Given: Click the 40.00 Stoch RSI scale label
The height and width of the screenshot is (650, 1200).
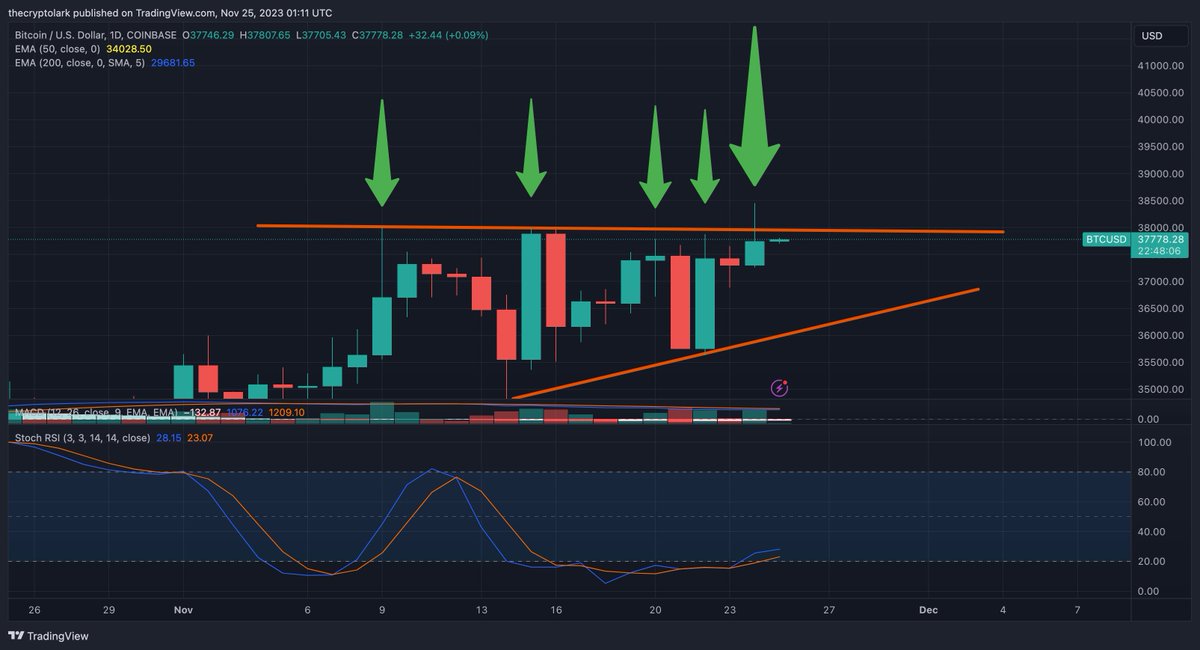Looking at the screenshot, I should pos(1152,532).
